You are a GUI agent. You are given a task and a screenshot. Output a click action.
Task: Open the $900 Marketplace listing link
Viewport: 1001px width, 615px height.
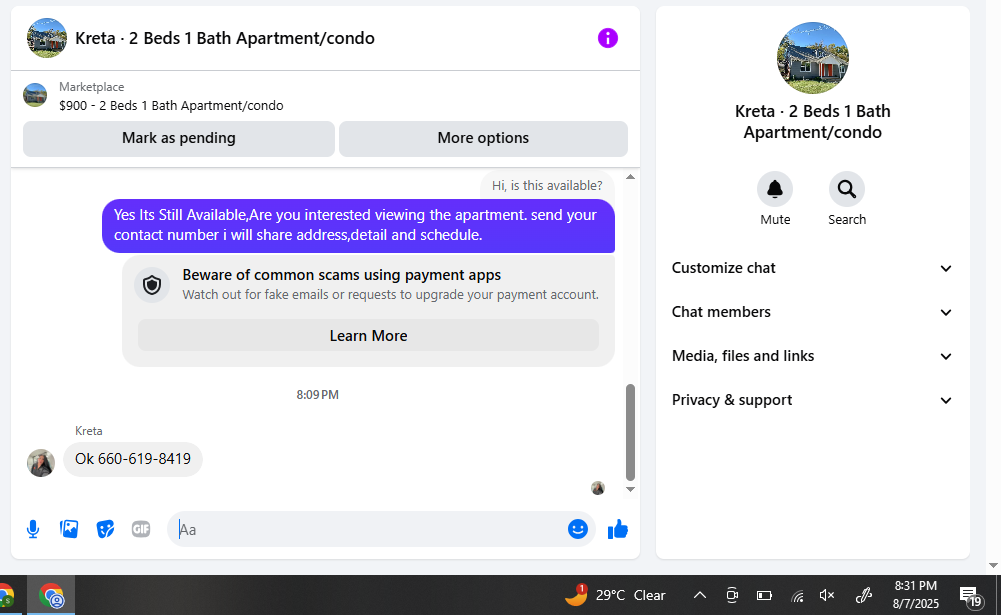[x=171, y=105]
